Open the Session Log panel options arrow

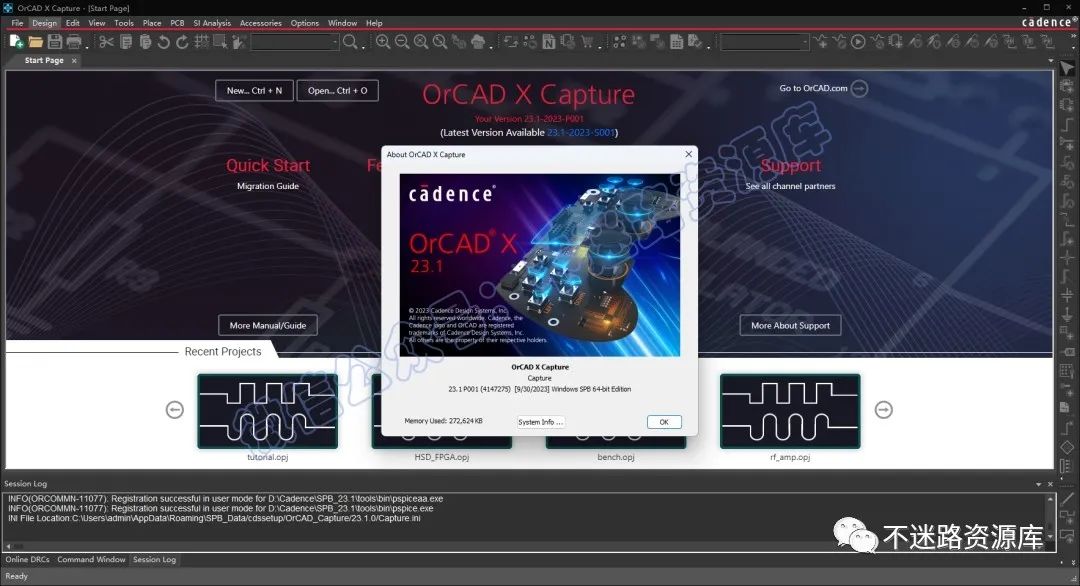point(1038,484)
